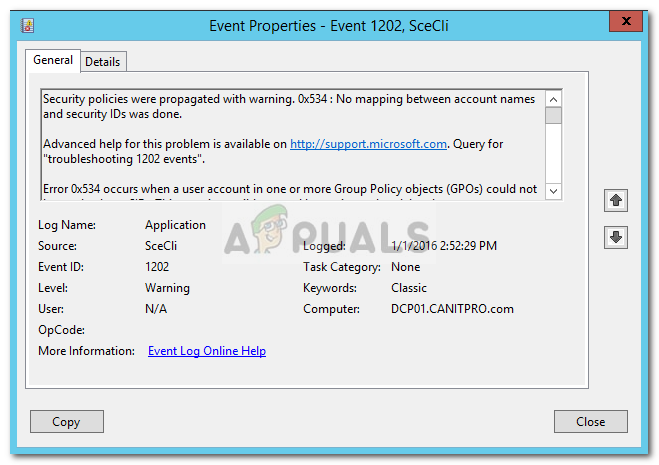Click the 'Keywords:' label
Screen dimensions: 659x465
click(330, 288)
